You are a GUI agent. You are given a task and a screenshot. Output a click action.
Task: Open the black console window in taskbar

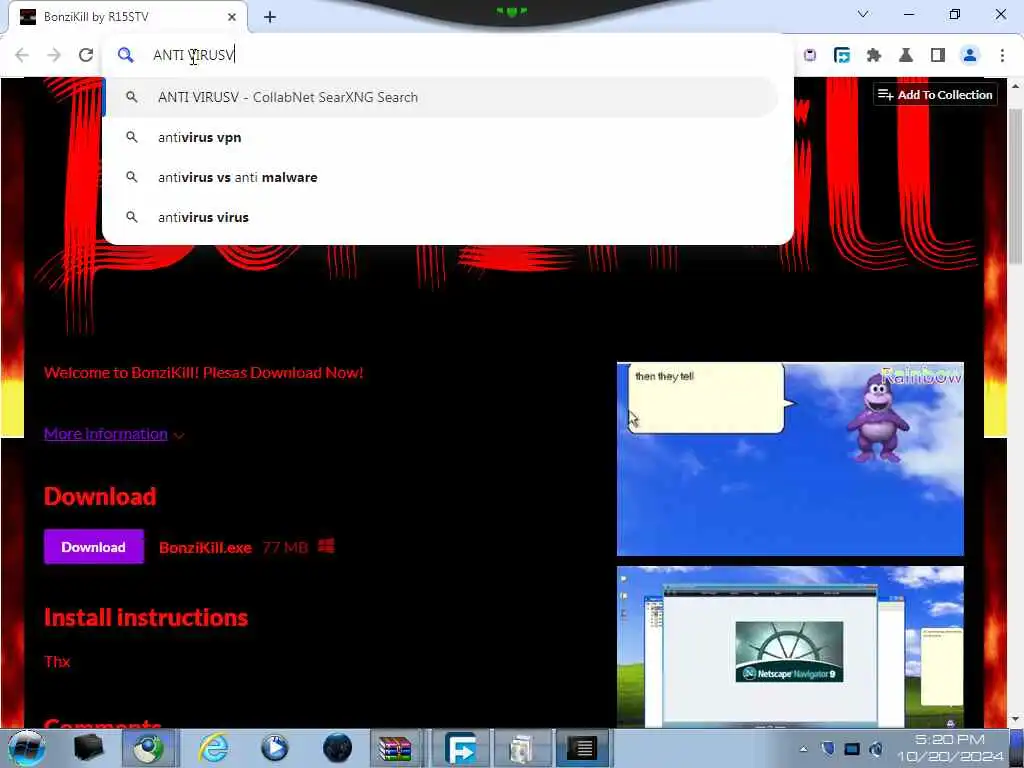click(583, 748)
